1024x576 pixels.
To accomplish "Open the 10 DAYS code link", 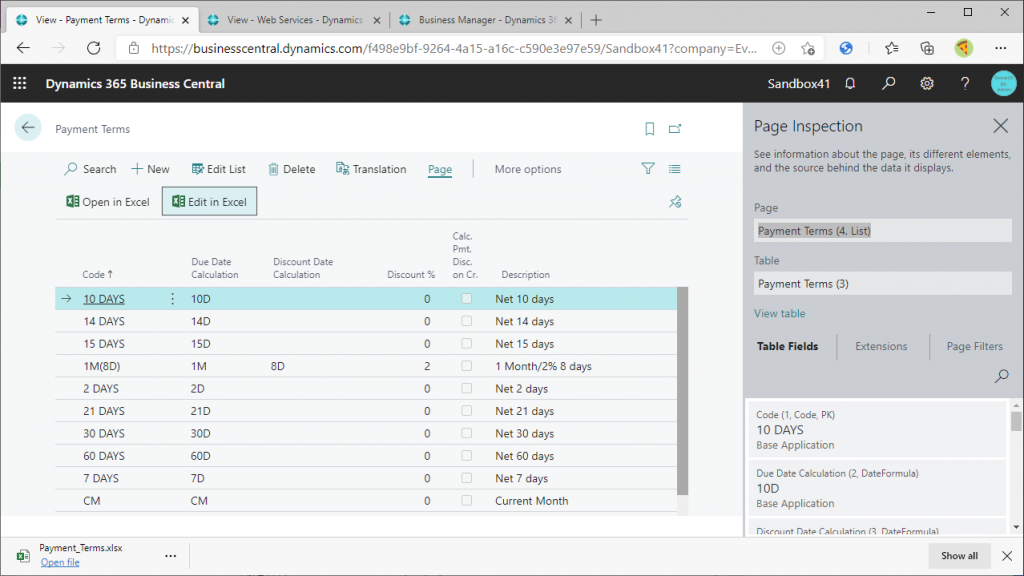I will [104, 299].
